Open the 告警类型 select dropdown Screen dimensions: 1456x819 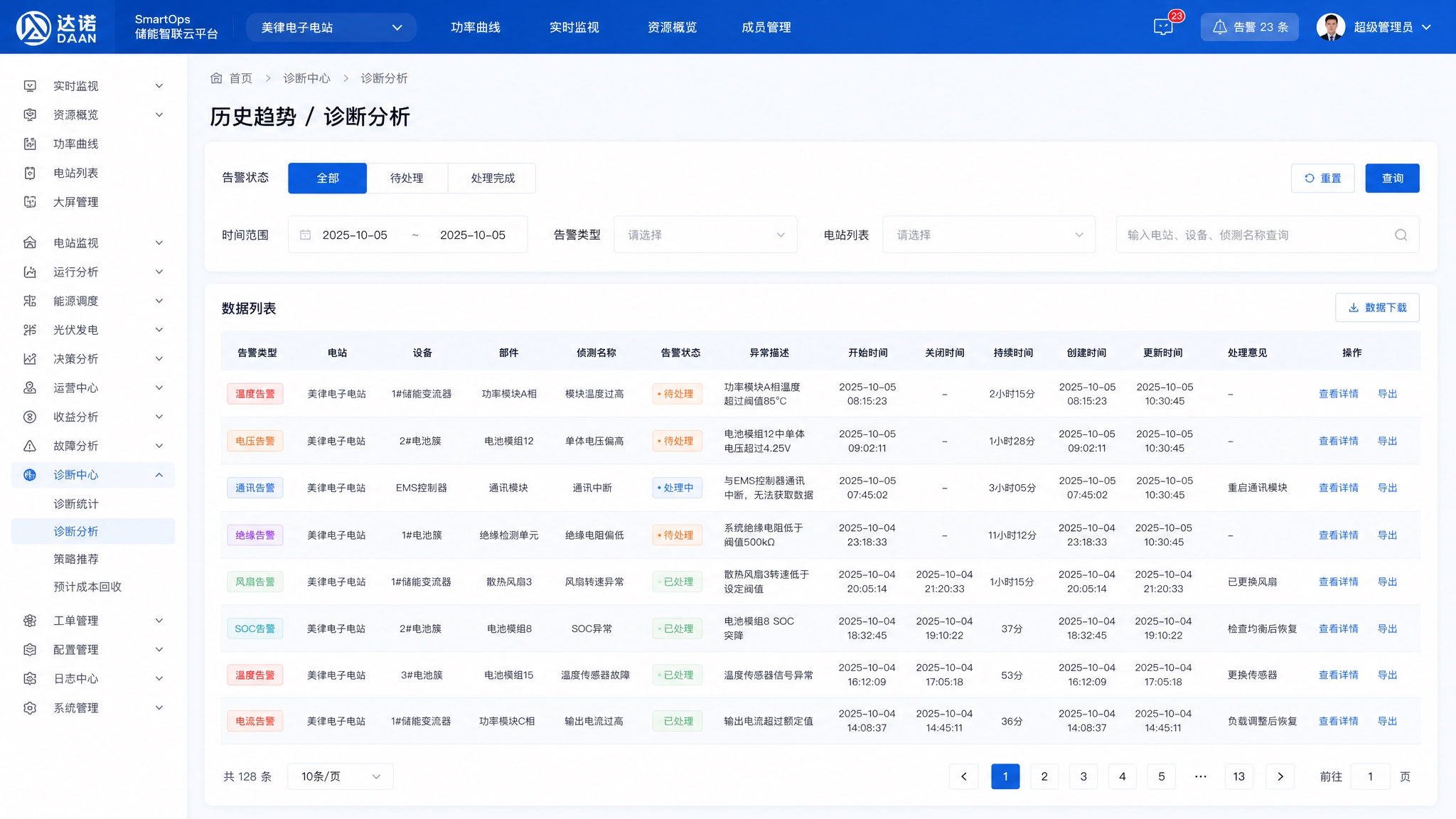pyautogui.click(x=705, y=235)
